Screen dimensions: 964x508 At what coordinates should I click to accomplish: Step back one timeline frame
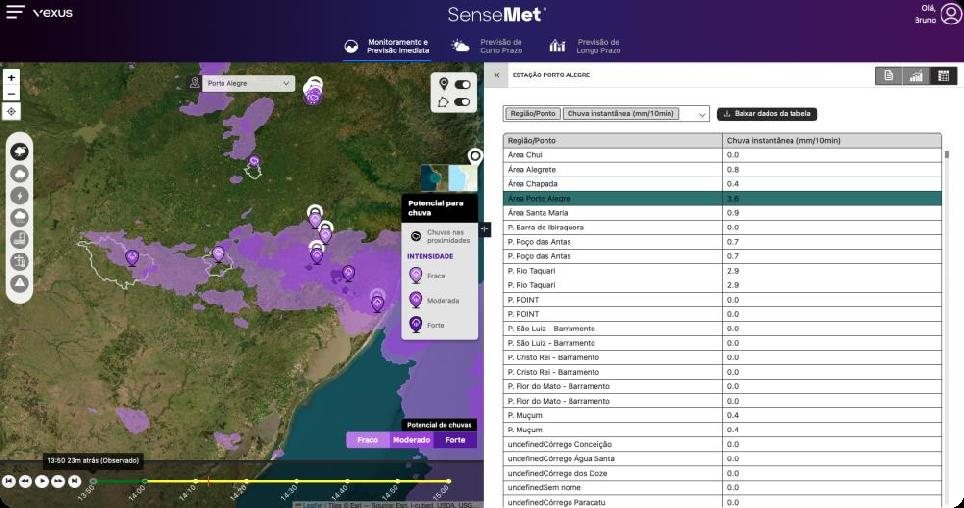point(25,482)
